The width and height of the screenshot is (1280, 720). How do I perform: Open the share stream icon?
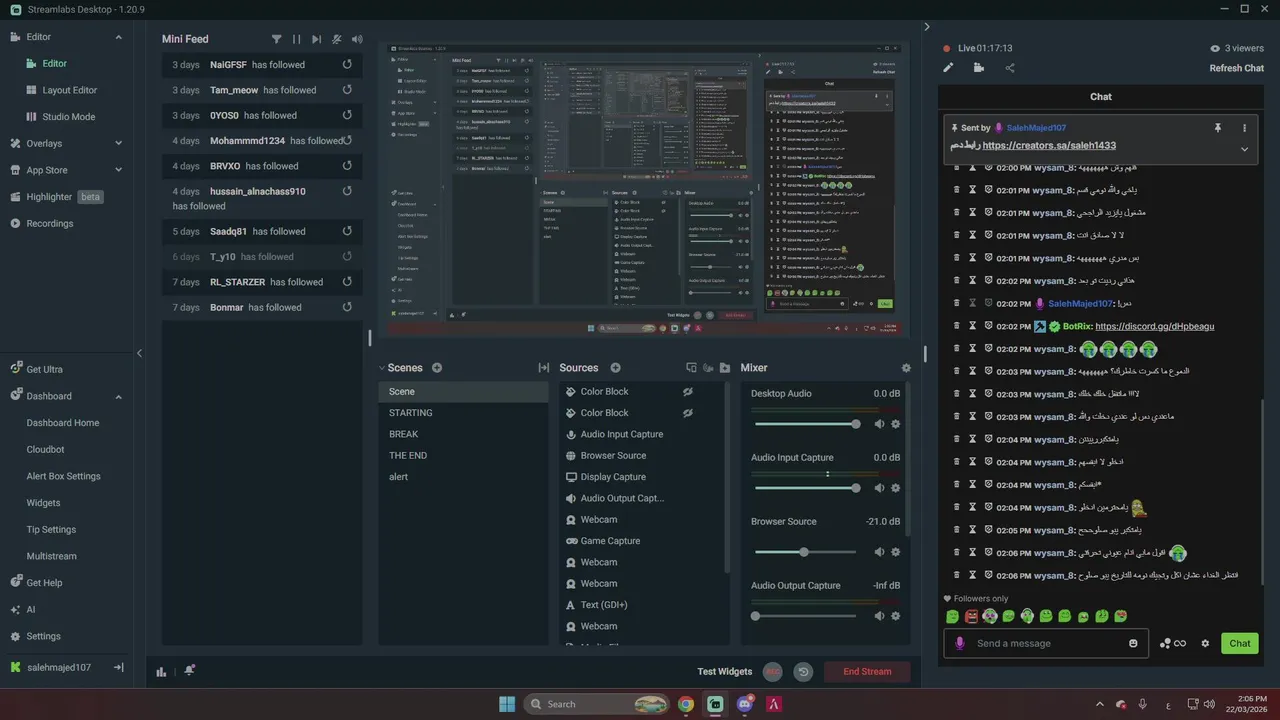(x=1010, y=68)
